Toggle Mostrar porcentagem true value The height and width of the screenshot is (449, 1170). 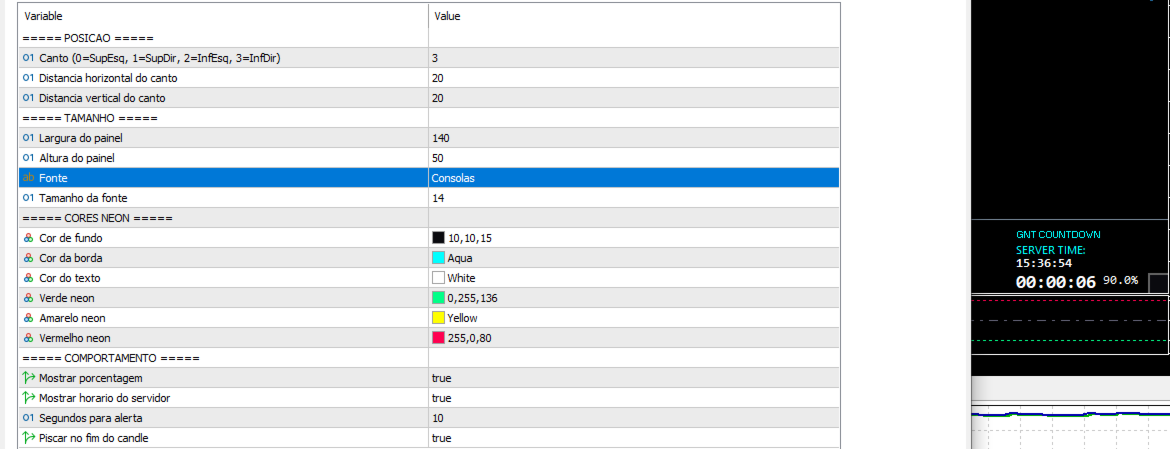pyautogui.click(x=634, y=378)
